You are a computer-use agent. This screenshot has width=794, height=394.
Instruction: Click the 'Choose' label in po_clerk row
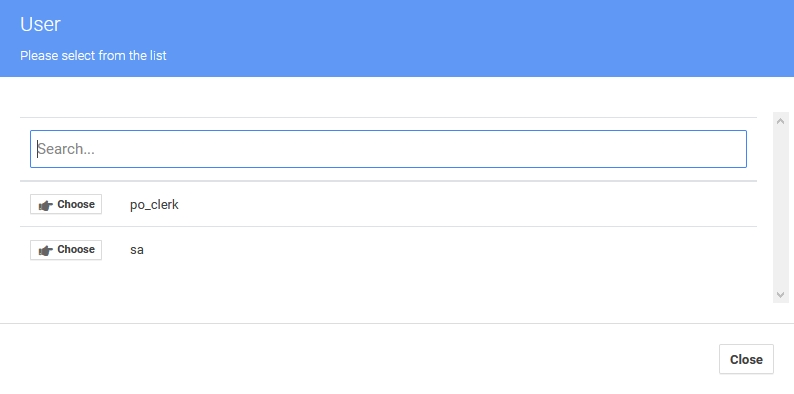tap(76, 204)
